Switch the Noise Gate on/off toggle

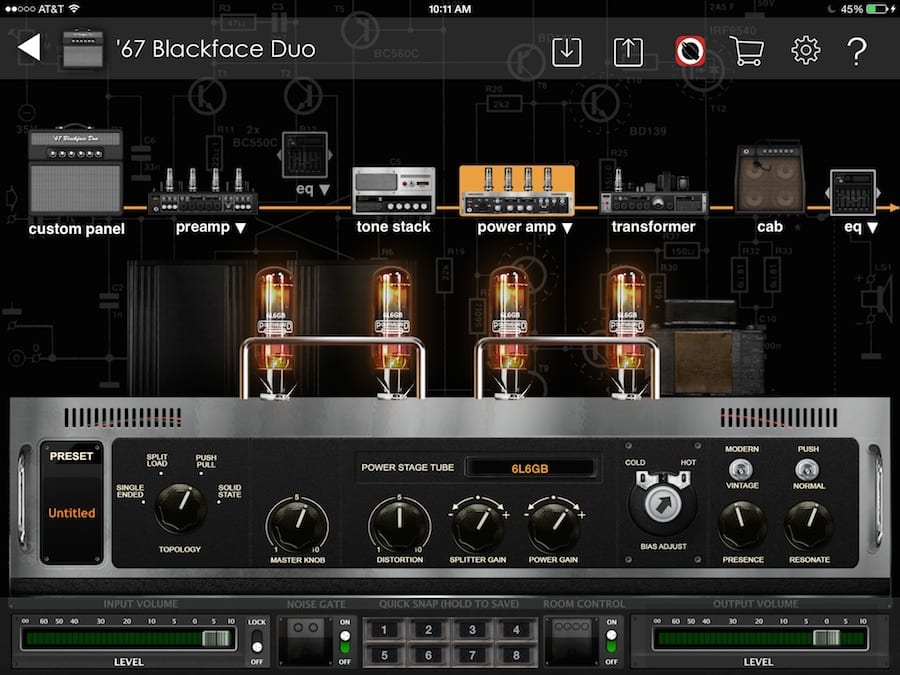(345, 639)
